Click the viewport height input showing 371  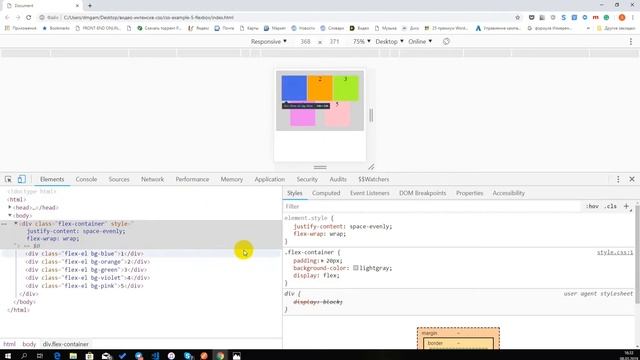coord(334,42)
